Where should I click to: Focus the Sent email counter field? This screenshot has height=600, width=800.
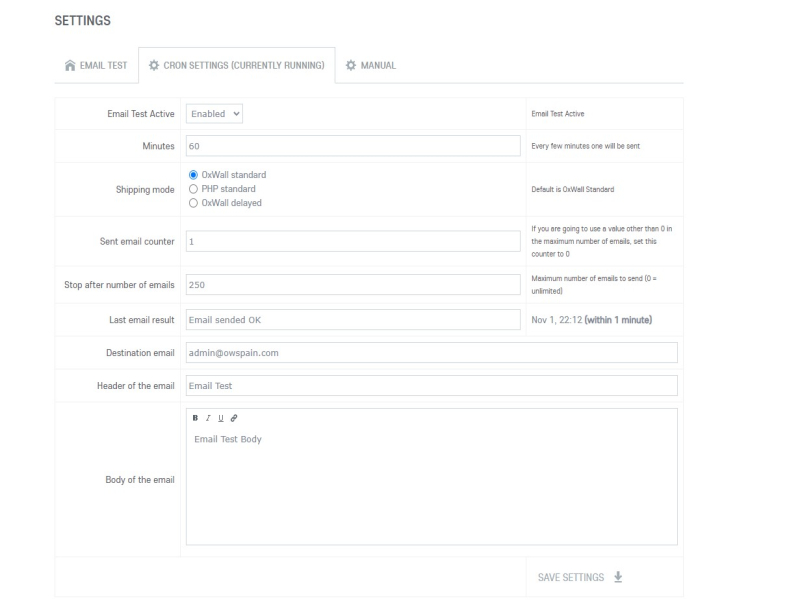click(x=353, y=241)
